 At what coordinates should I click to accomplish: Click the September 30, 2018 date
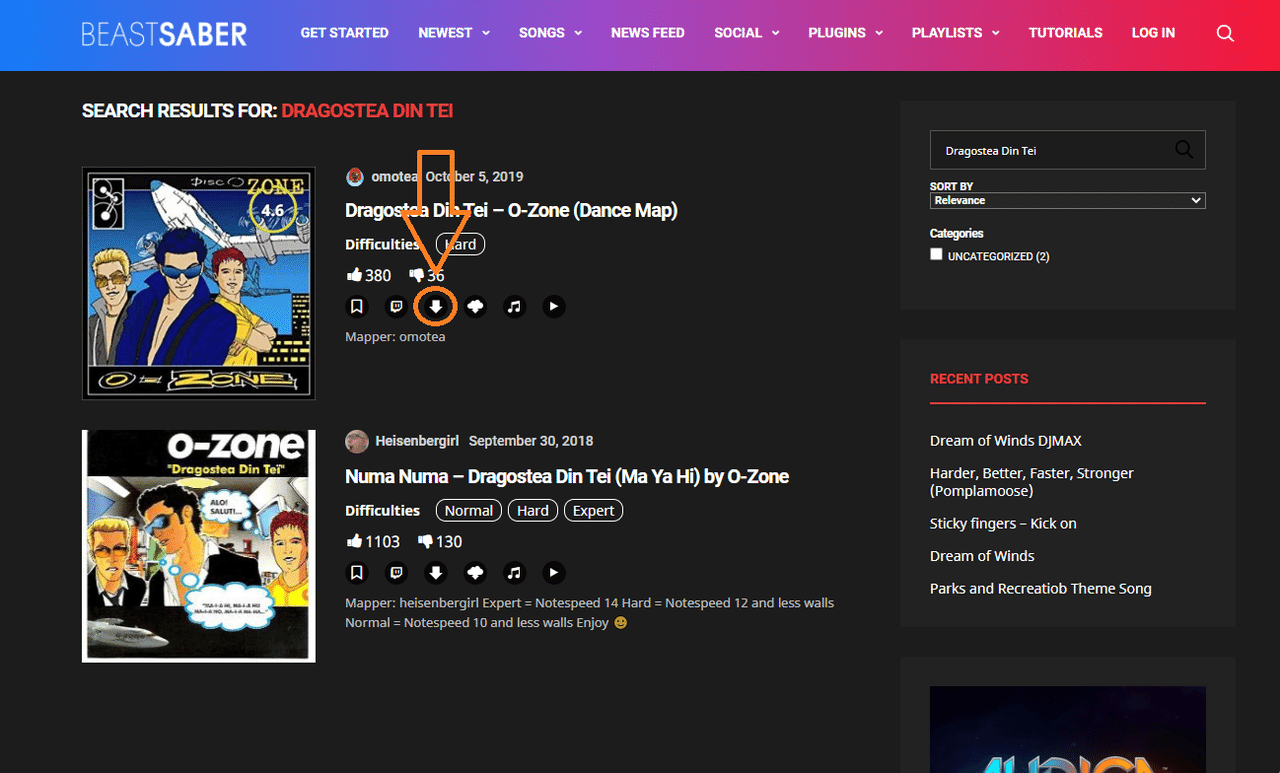(531, 441)
